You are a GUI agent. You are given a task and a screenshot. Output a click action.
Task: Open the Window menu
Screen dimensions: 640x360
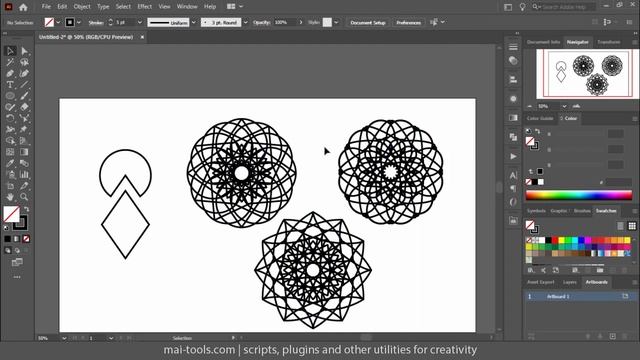point(187,7)
